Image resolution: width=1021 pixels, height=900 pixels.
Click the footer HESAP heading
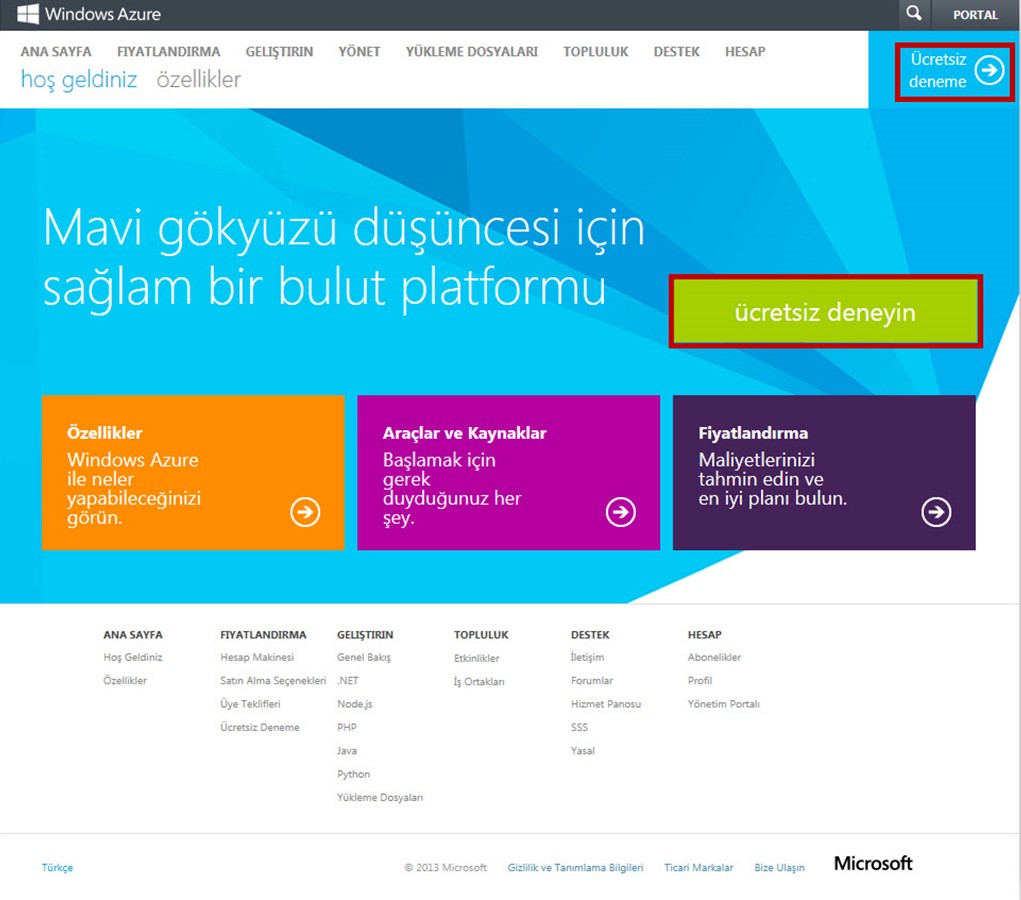(x=705, y=634)
